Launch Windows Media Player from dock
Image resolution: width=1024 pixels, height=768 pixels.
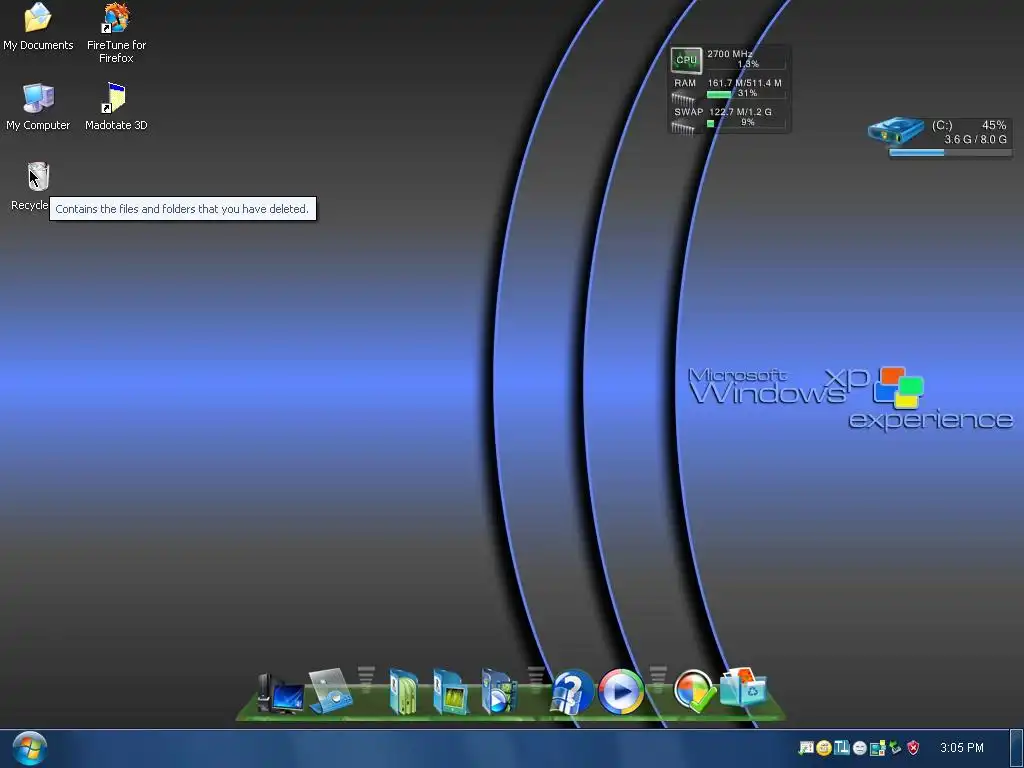point(621,691)
